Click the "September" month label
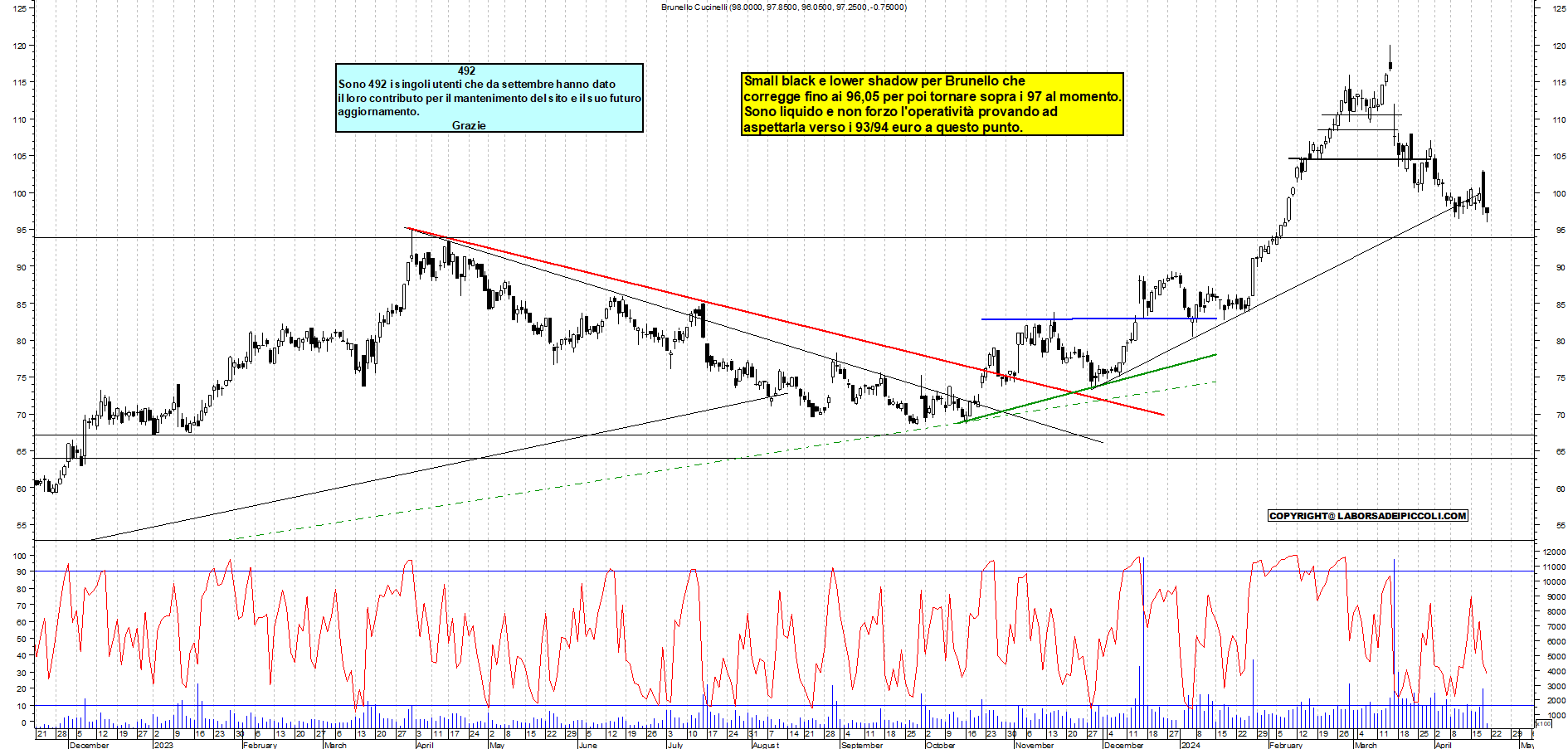This screenshot has height=749, width=1568. (862, 745)
